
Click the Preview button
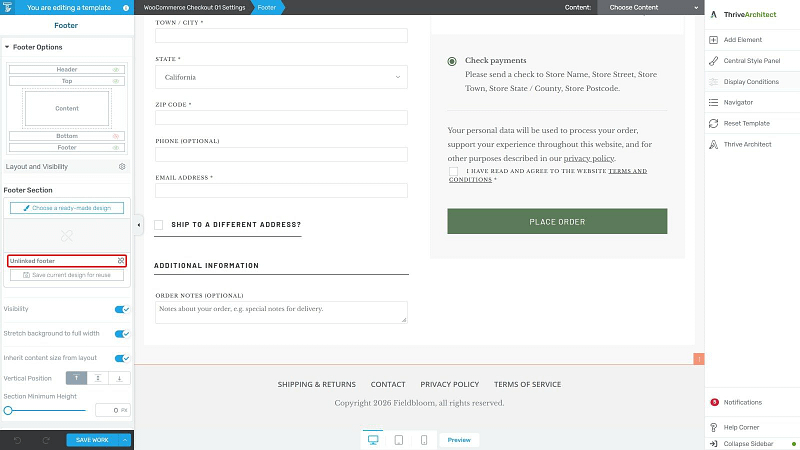point(459,440)
